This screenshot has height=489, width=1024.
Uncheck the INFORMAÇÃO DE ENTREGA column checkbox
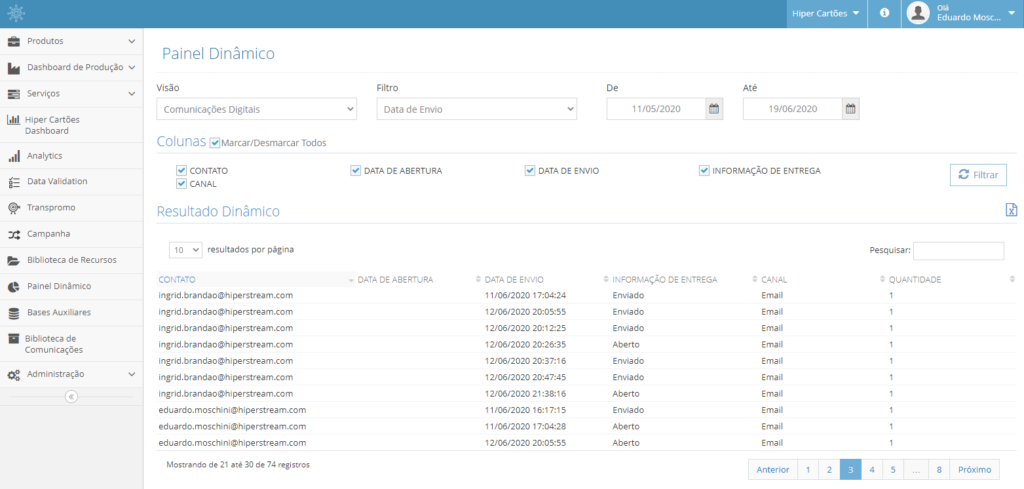point(704,171)
